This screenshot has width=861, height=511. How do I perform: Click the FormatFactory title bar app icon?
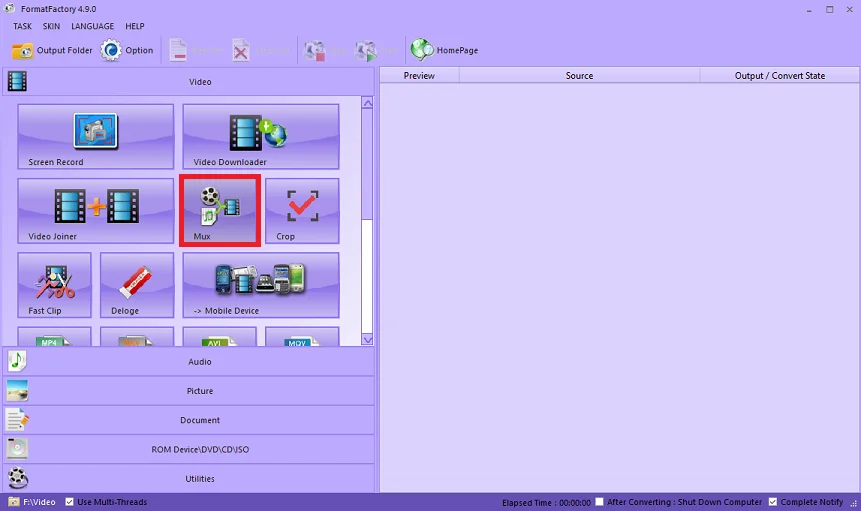tap(9, 8)
